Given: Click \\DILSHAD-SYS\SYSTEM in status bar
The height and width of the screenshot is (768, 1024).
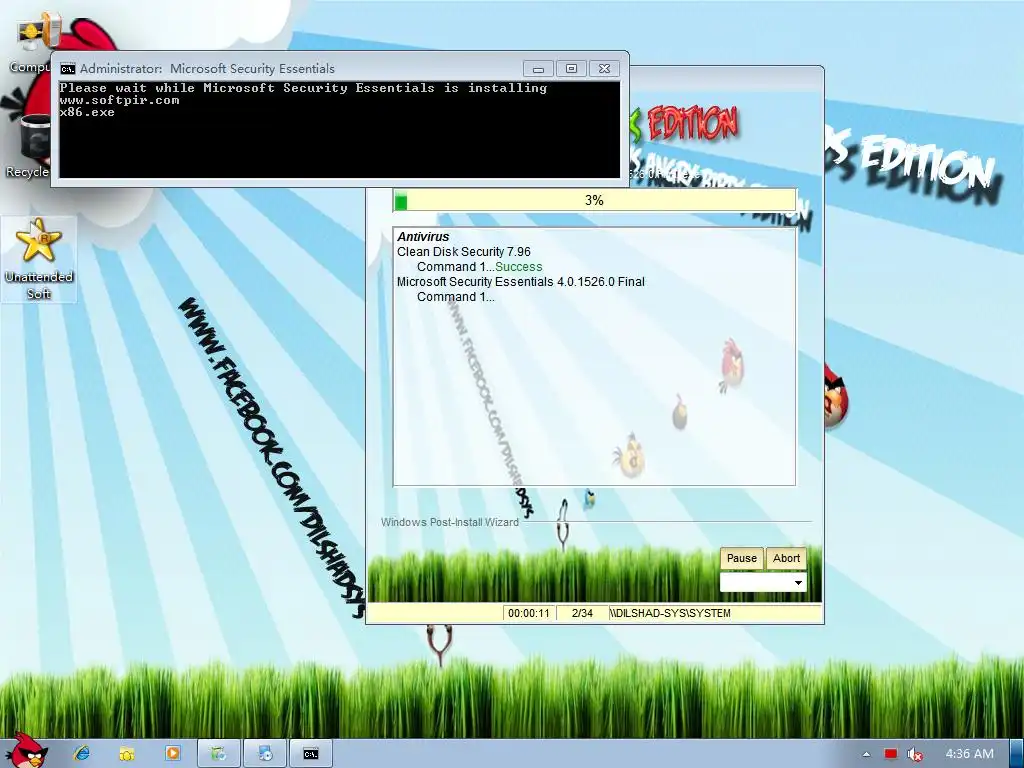Looking at the screenshot, I should 671,613.
